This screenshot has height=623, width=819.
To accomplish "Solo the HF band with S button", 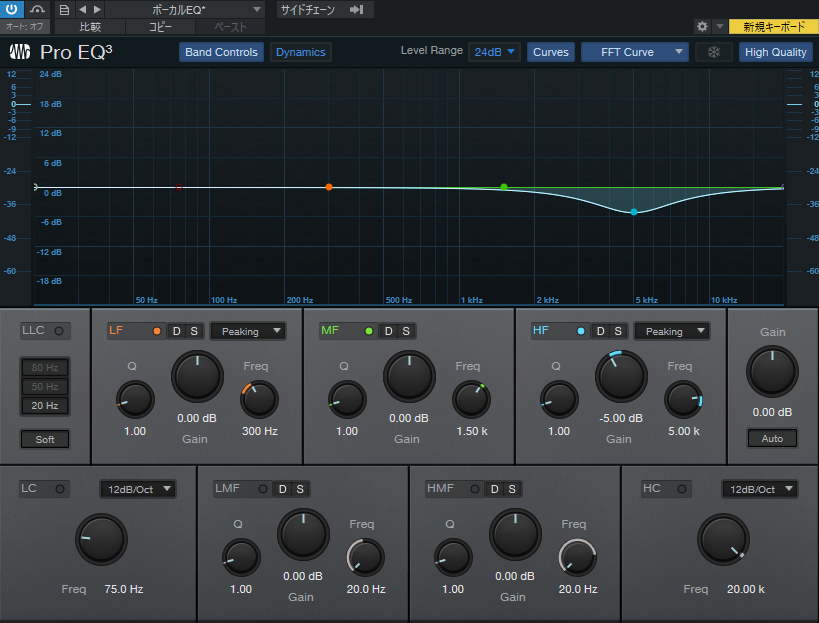I will click(x=618, y=331).
